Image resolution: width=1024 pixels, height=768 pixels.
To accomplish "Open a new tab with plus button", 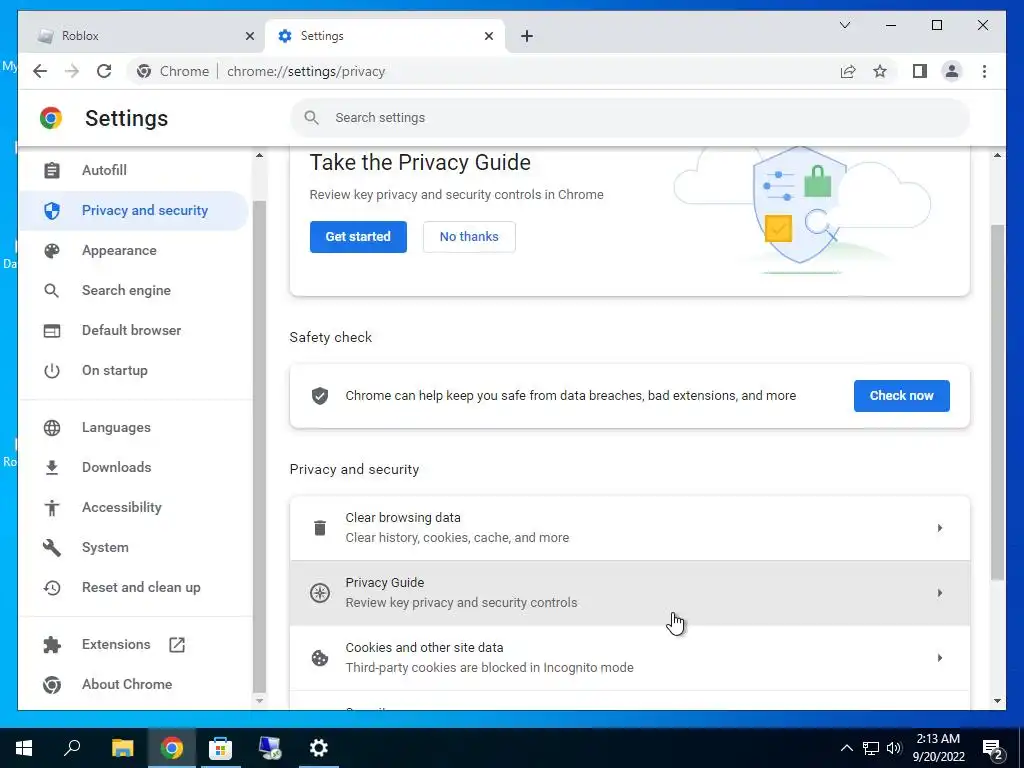I will click(527, 36).
